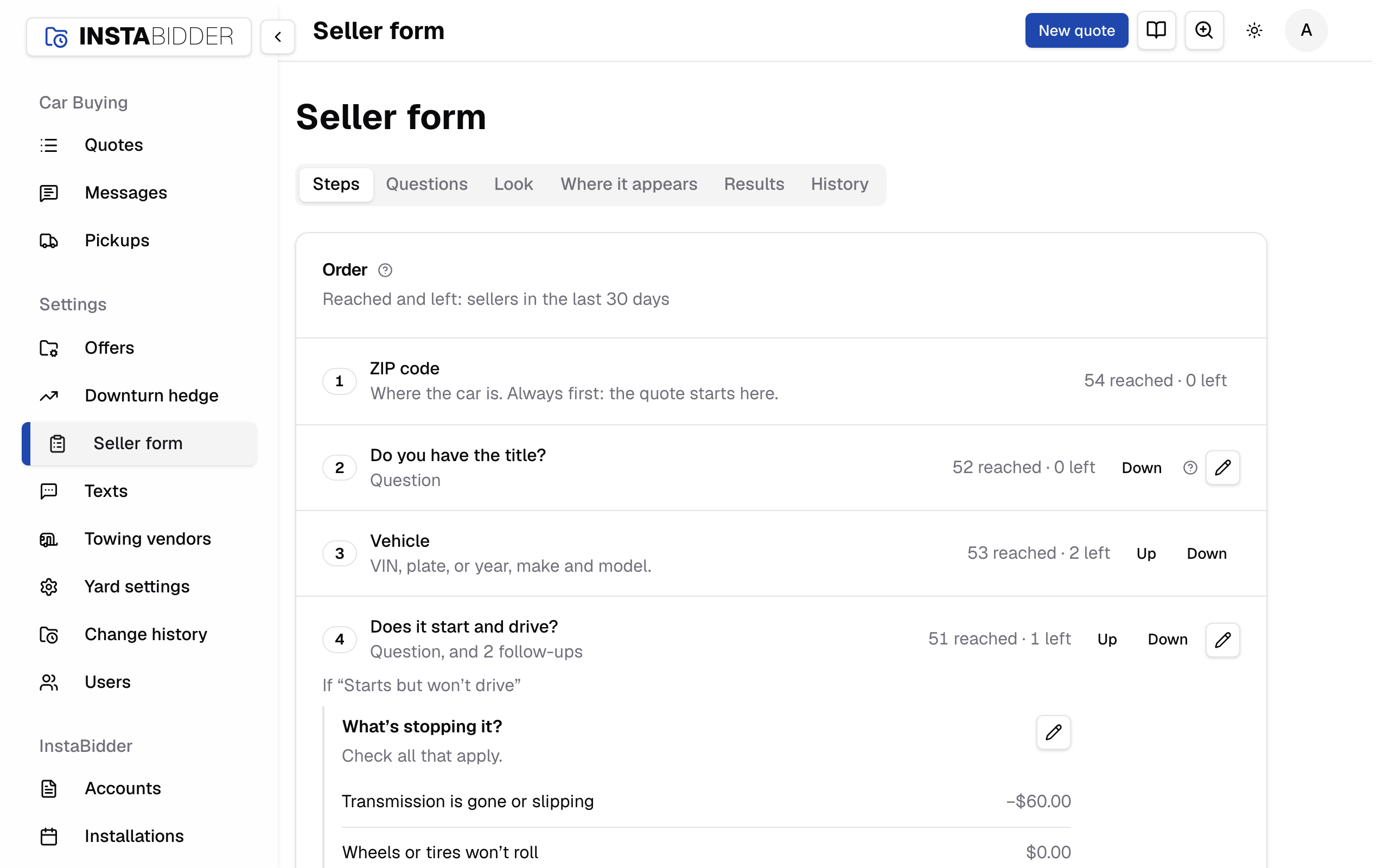The image size is (1389, 868).
Task: Move the Vehicle step up
Action: click(x=1145, y=553)
